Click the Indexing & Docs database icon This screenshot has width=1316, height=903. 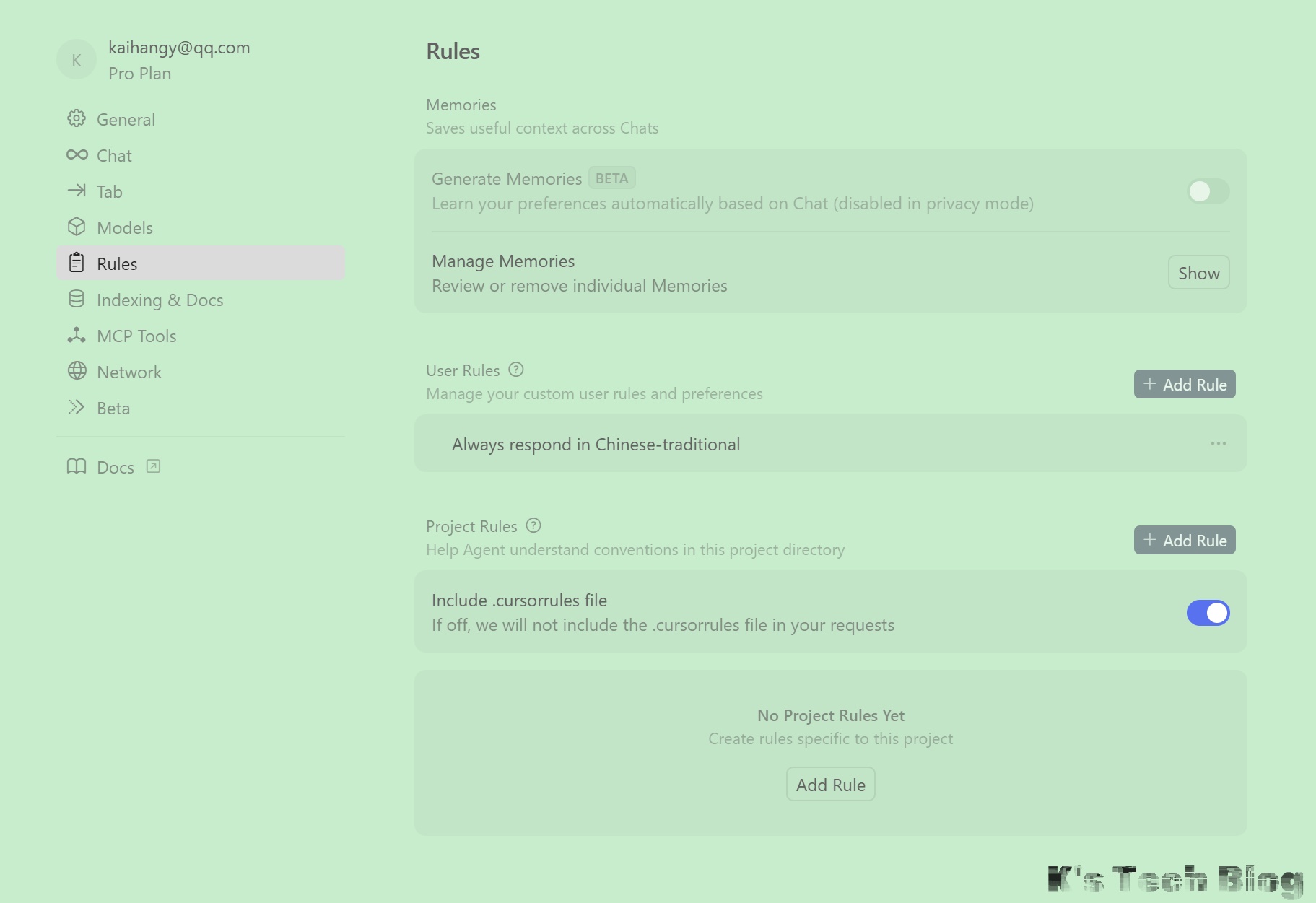(77, 299)
